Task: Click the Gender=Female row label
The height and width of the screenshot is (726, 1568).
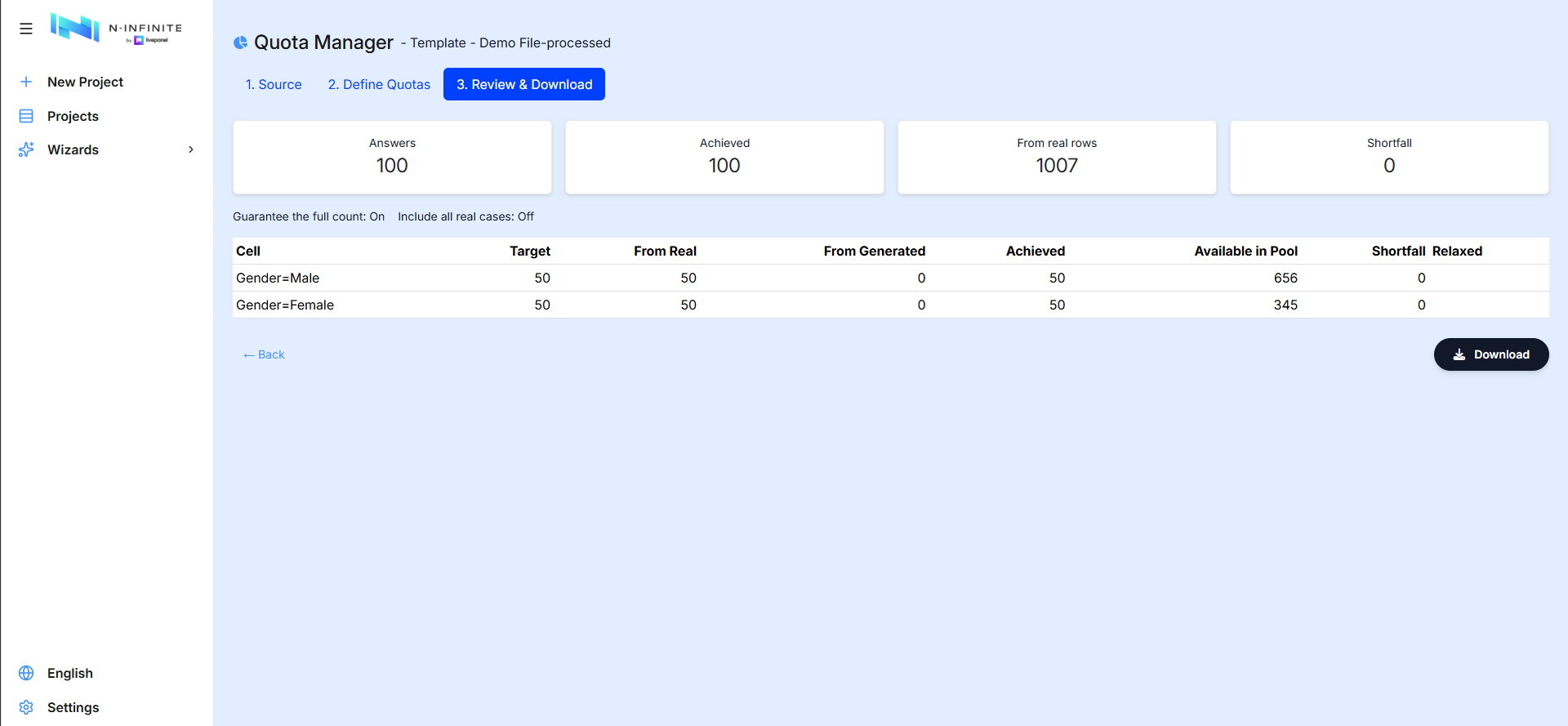Action: [285, 305]
